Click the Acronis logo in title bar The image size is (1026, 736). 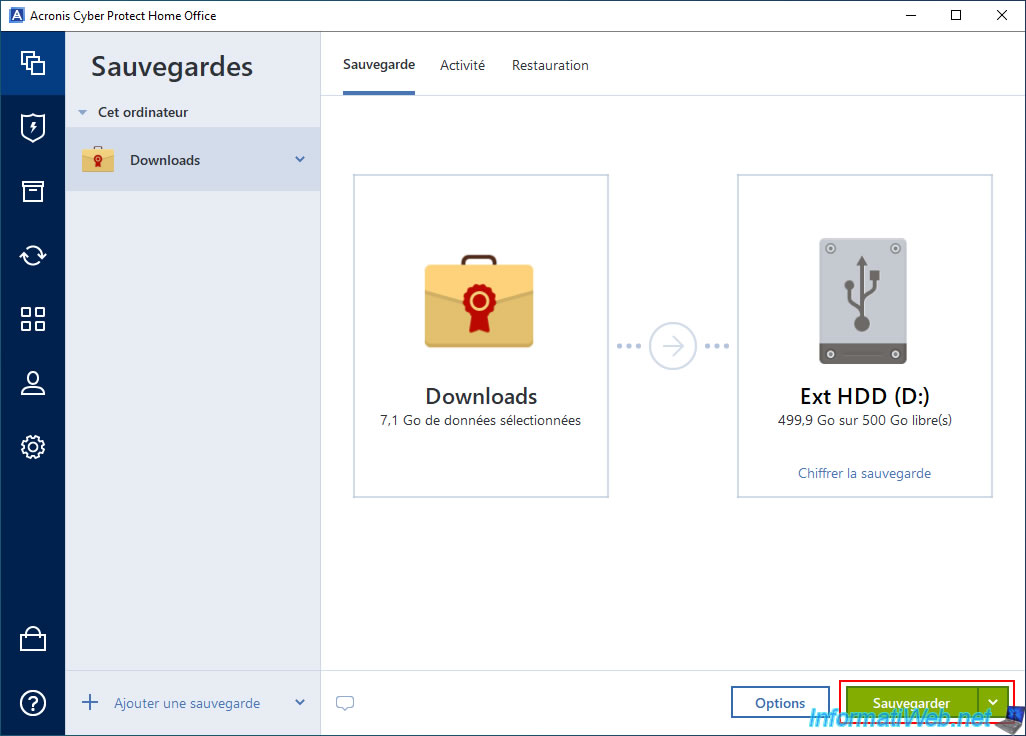click(16, 15)
